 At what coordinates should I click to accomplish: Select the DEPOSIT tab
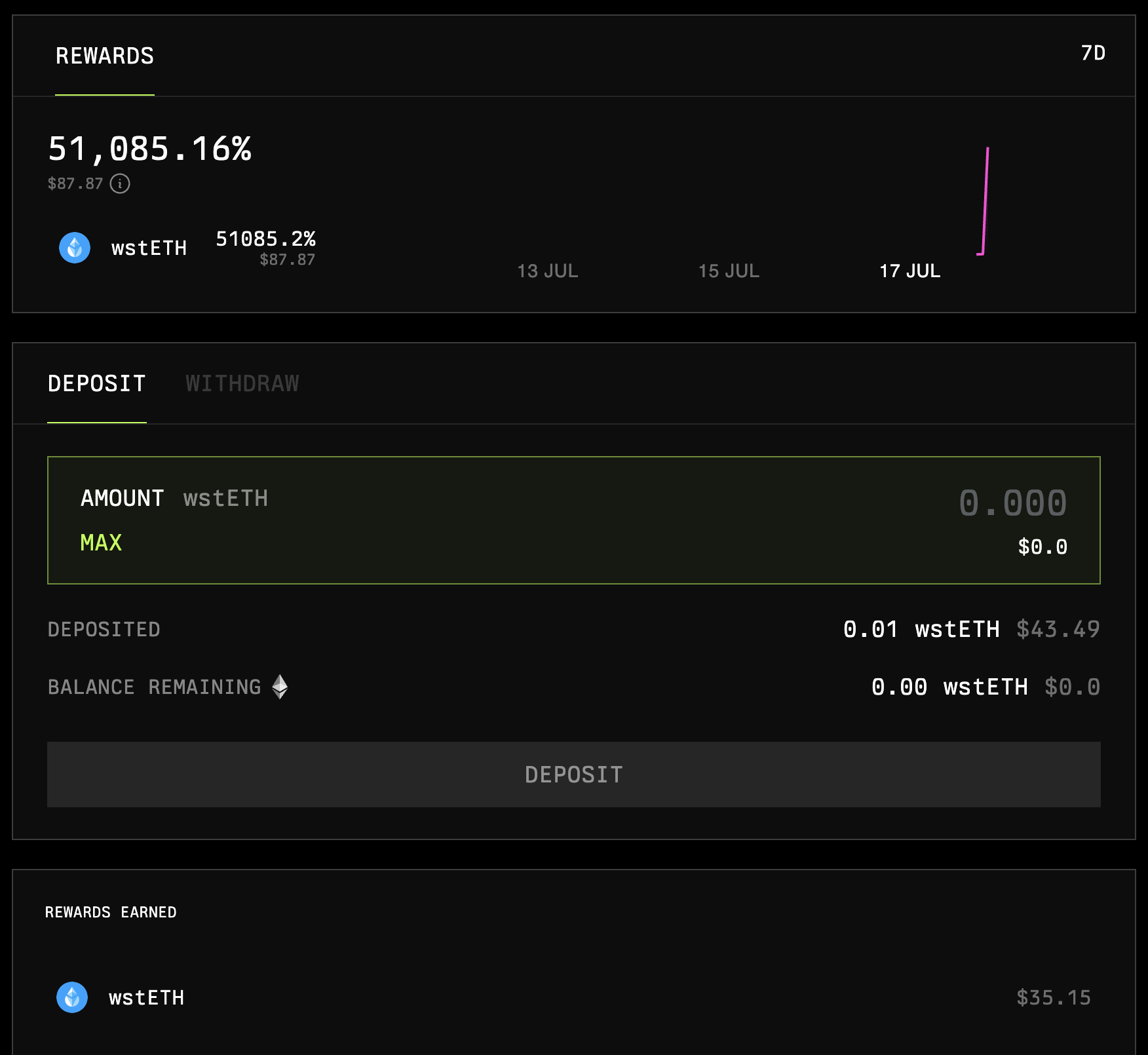pyautogui.click(x=97, y=383)
